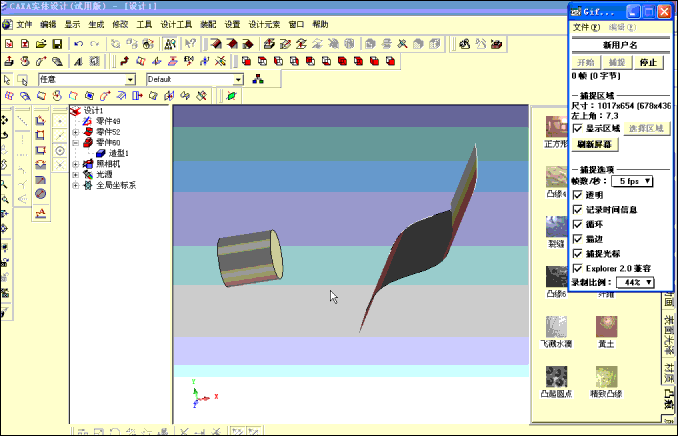Toggle the 循环 checkbox
678x436 pixels.
point(577,224)
